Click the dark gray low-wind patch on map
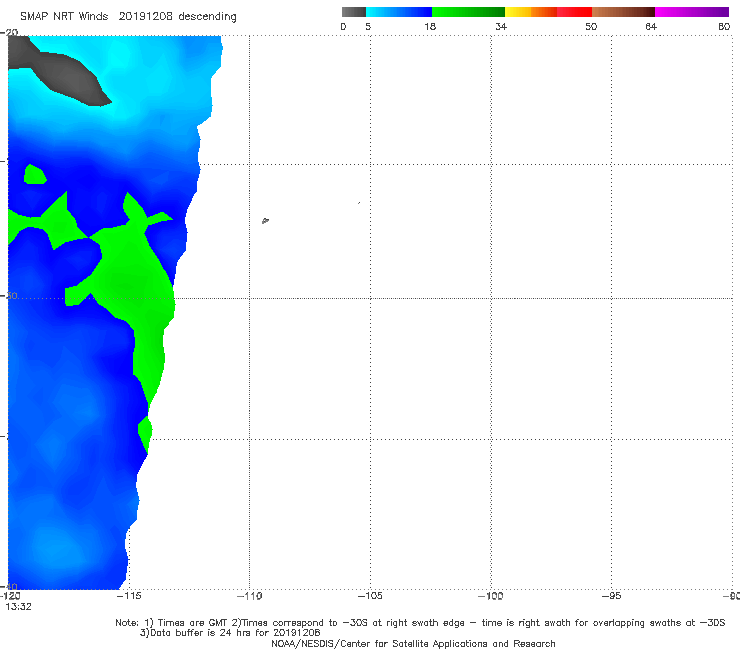Viewport: 740px width, 650px height. click(x=59, y=71)
